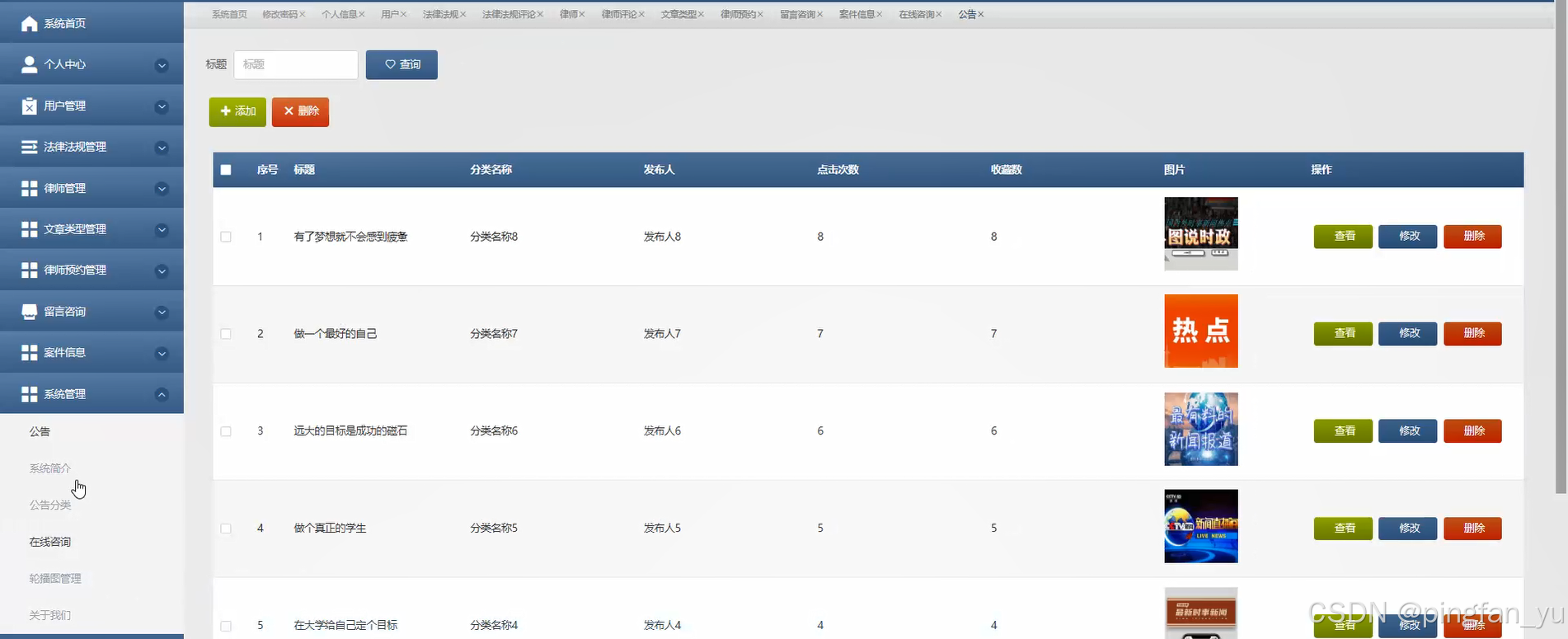Screen dimensions: 1568x639
Task: Close the 文章类型 tab
Action: coord(702,15)
